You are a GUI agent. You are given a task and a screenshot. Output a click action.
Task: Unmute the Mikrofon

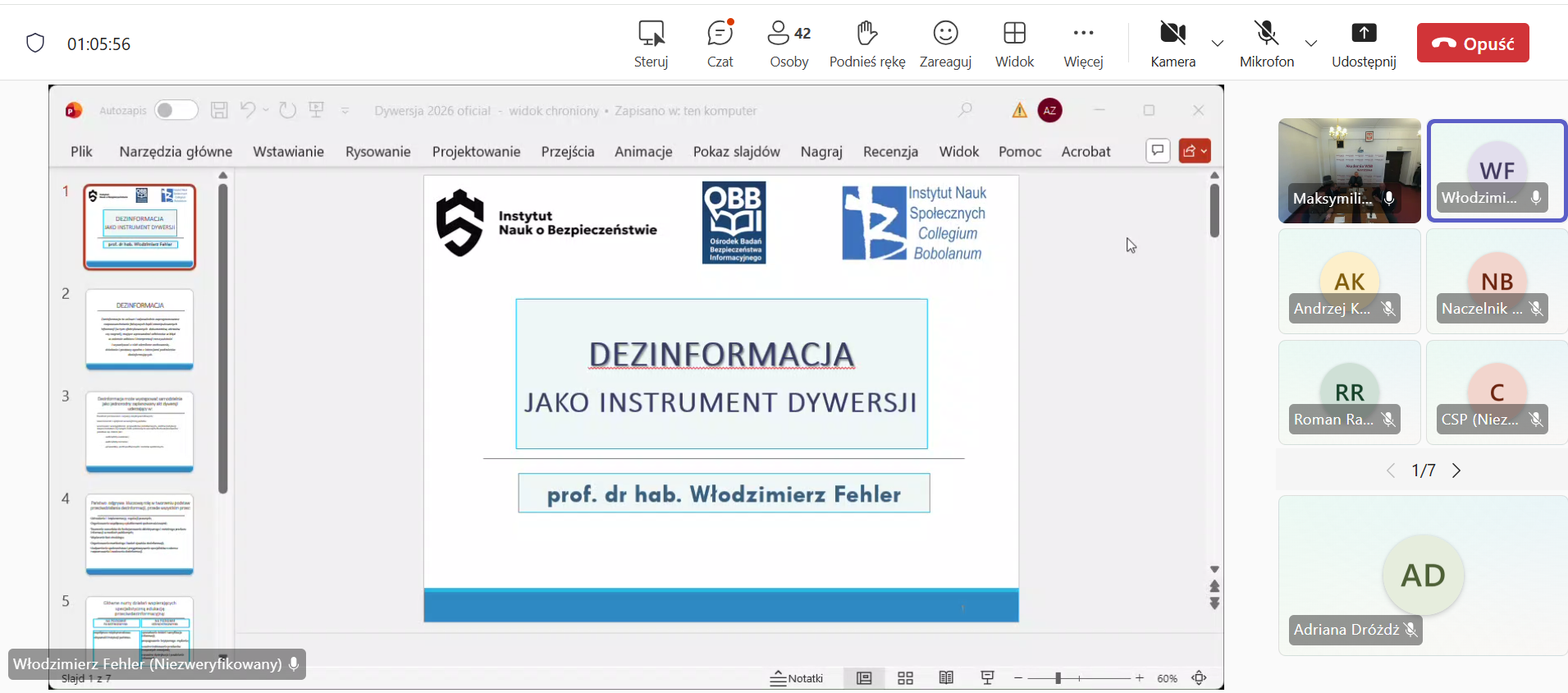[x=1266, y=44]
